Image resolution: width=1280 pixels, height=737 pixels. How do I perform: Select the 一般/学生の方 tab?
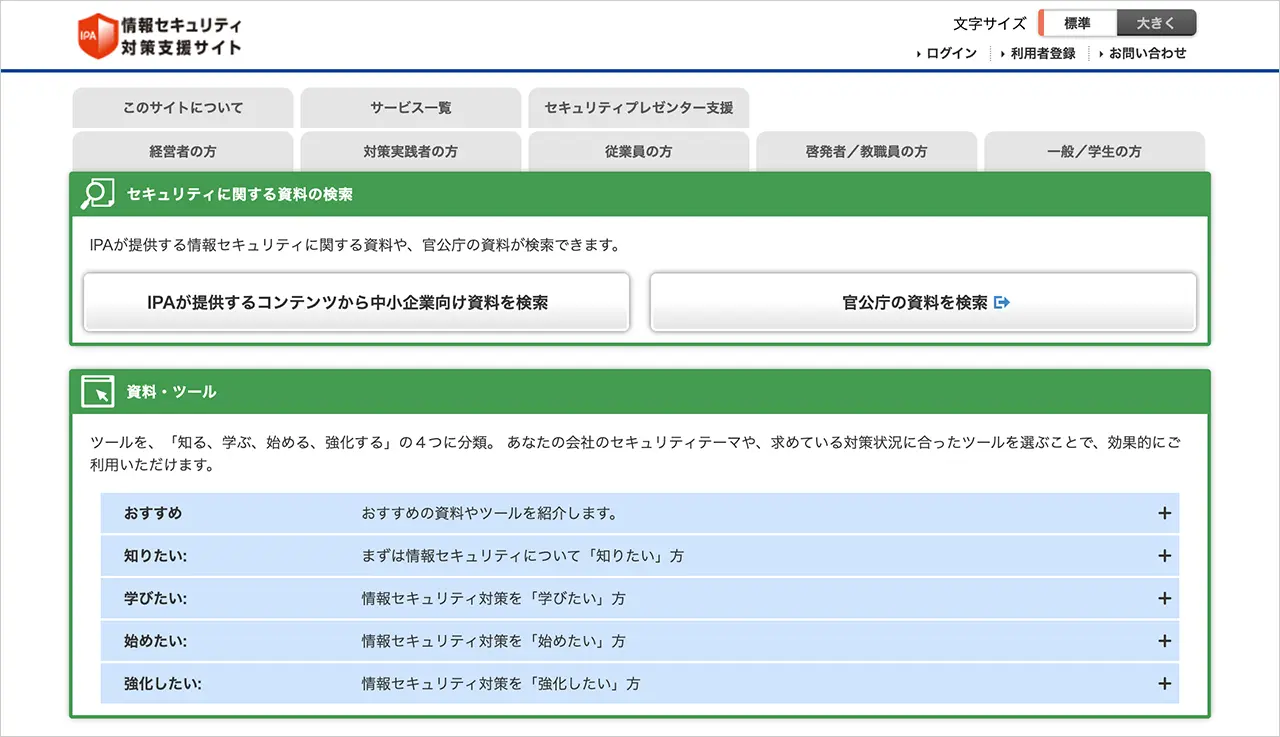pos(1095,152)
